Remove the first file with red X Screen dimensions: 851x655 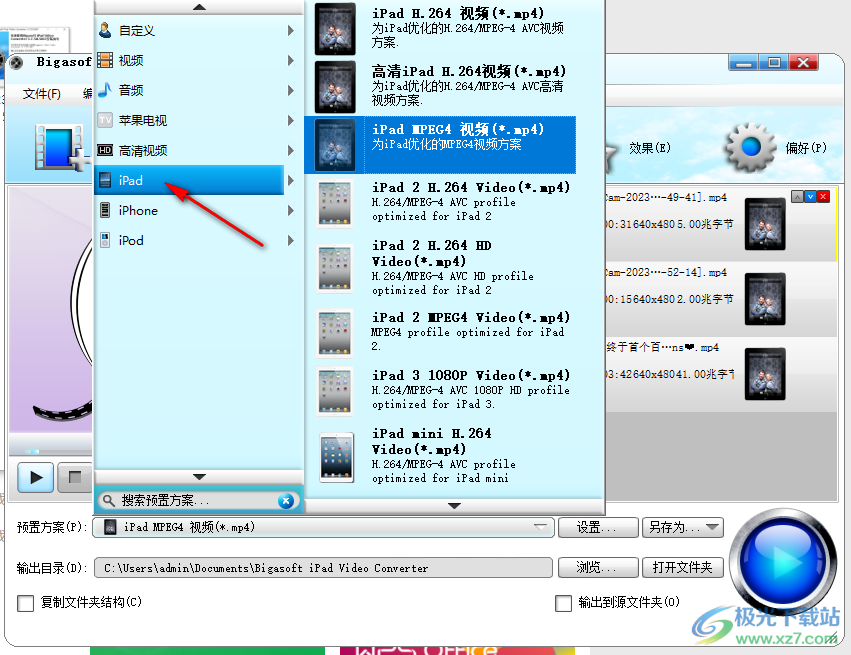coord(823,196)
